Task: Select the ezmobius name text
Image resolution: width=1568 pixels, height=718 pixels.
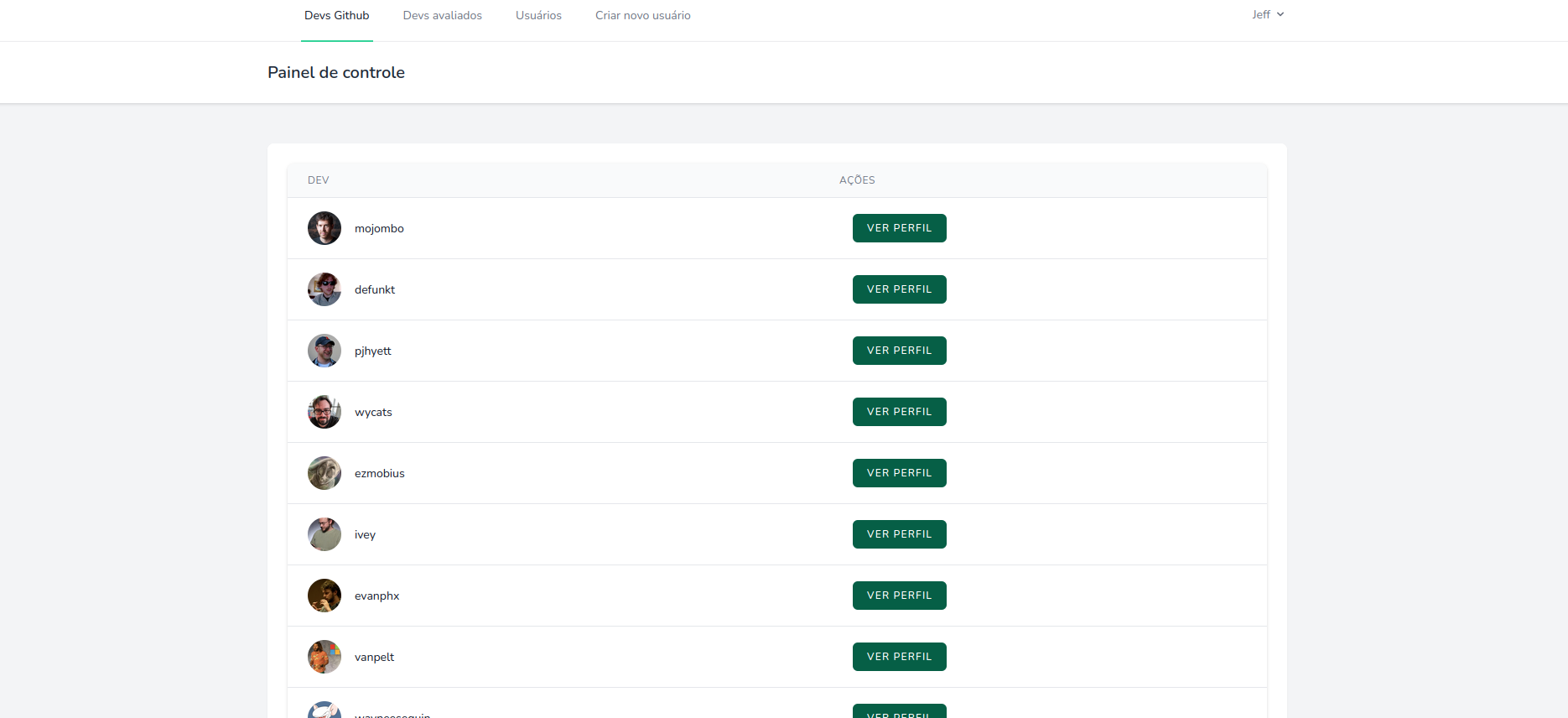Action: [x=379, y=474]
